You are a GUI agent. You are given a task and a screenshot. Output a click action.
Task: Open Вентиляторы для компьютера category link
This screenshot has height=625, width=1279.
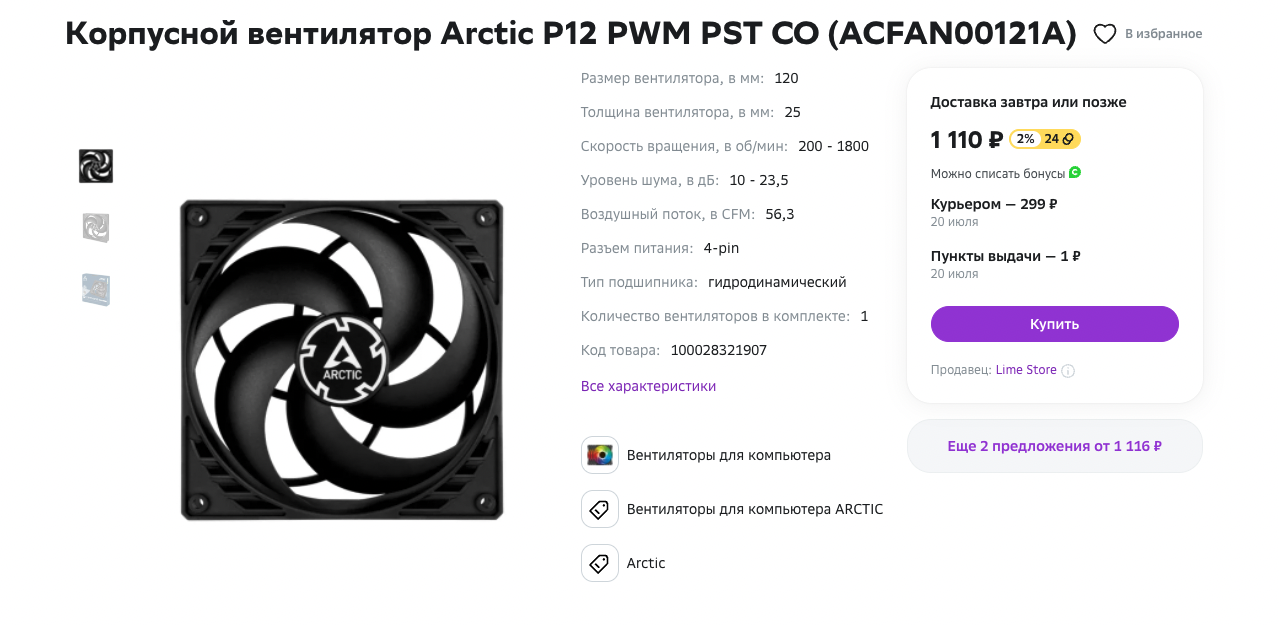click(x=728, y=455)
